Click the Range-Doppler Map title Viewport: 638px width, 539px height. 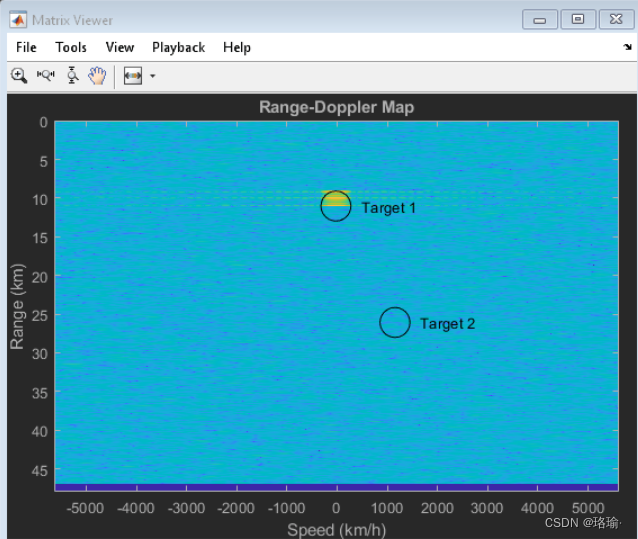pyautogui.click(x=336, y=107)
